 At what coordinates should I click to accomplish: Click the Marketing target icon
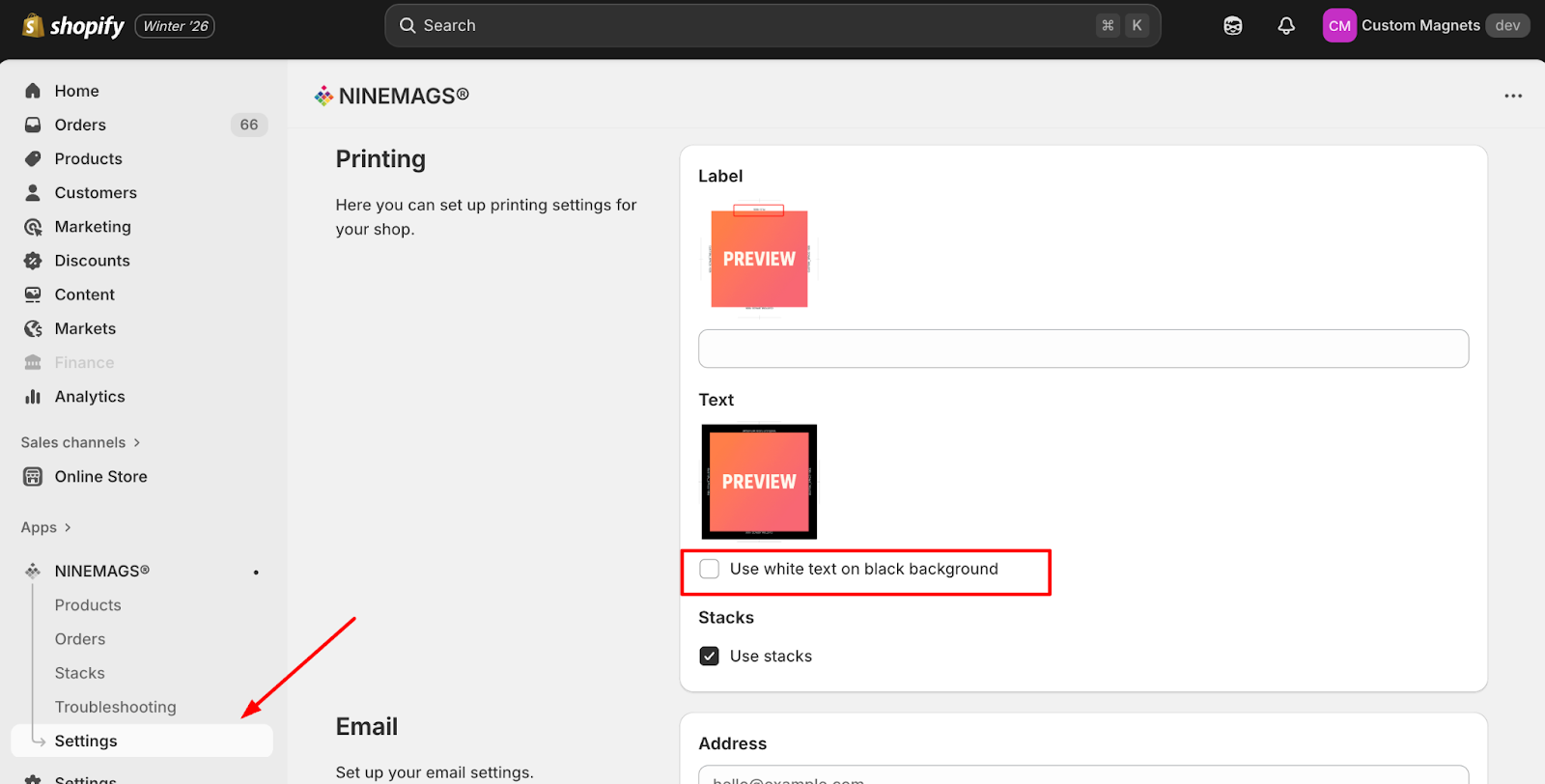[x=33, y=227]
